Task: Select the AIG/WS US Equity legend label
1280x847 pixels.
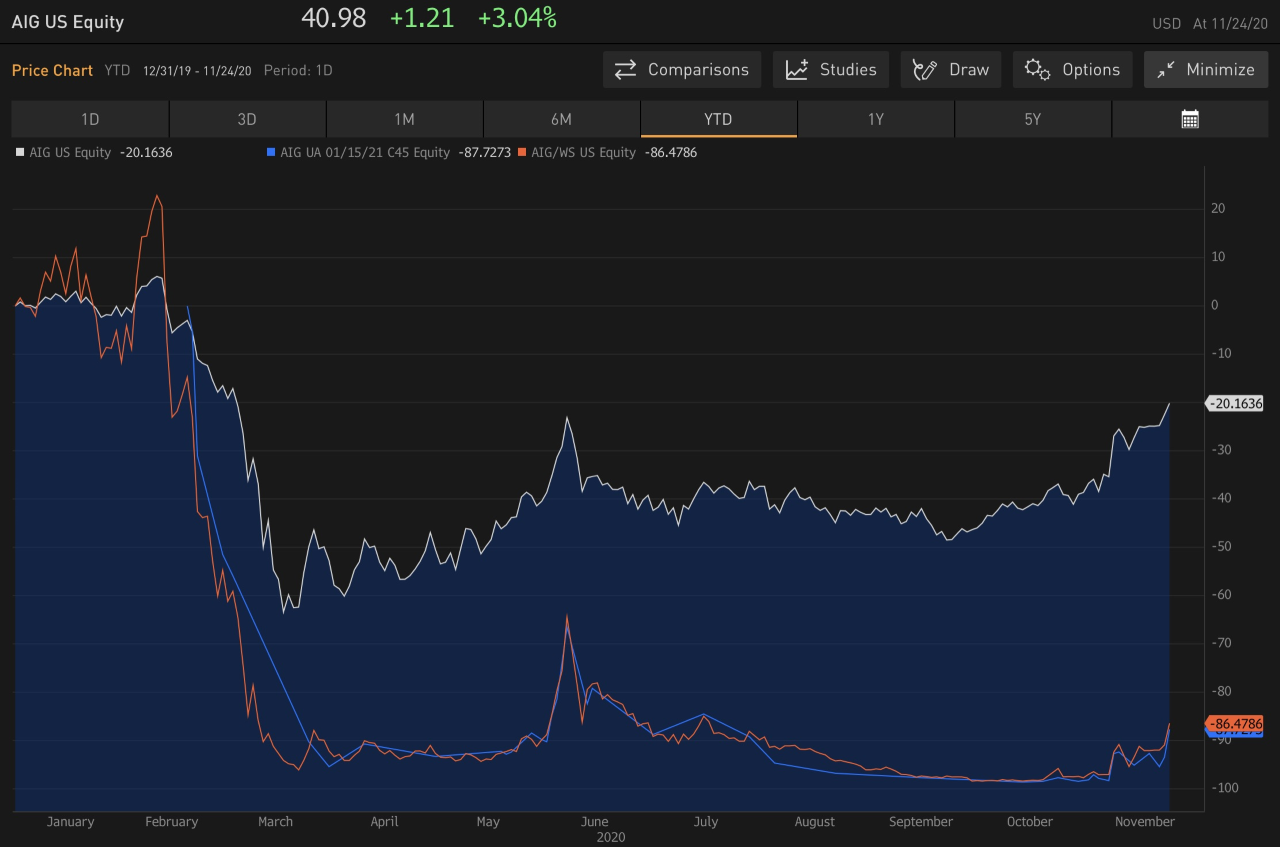Action: [x=583, y=153]
